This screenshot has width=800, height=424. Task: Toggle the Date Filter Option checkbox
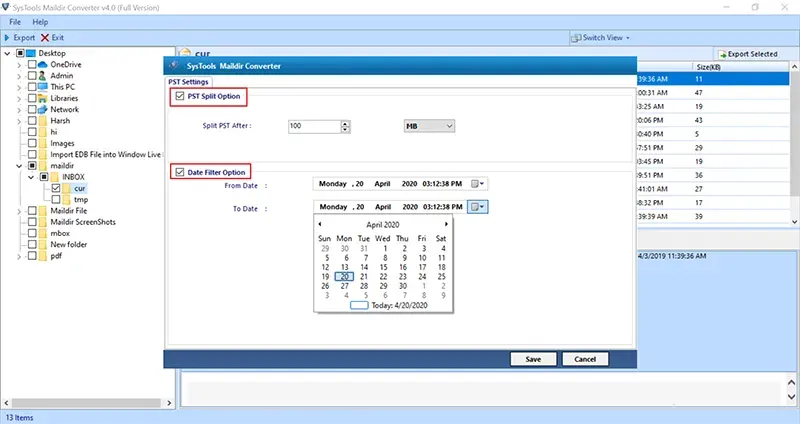[x=180, y=172]
